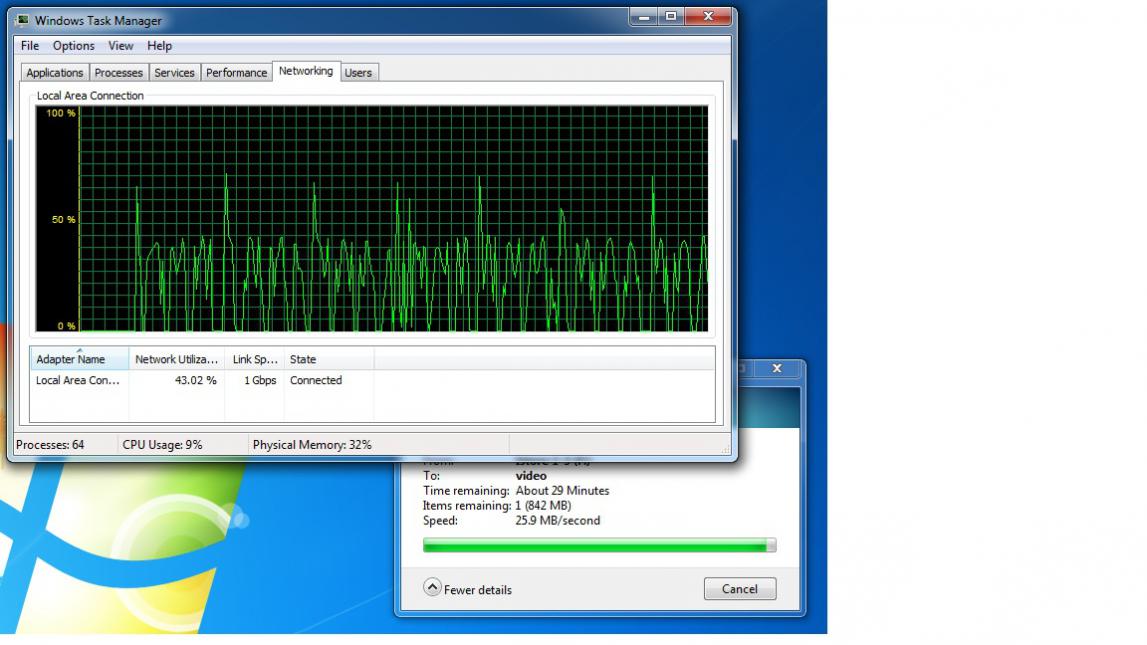This screenshot has width=1147, height=645.
Task: Click the About 29 Minutes time remaining
Action: tap(563, 491)
